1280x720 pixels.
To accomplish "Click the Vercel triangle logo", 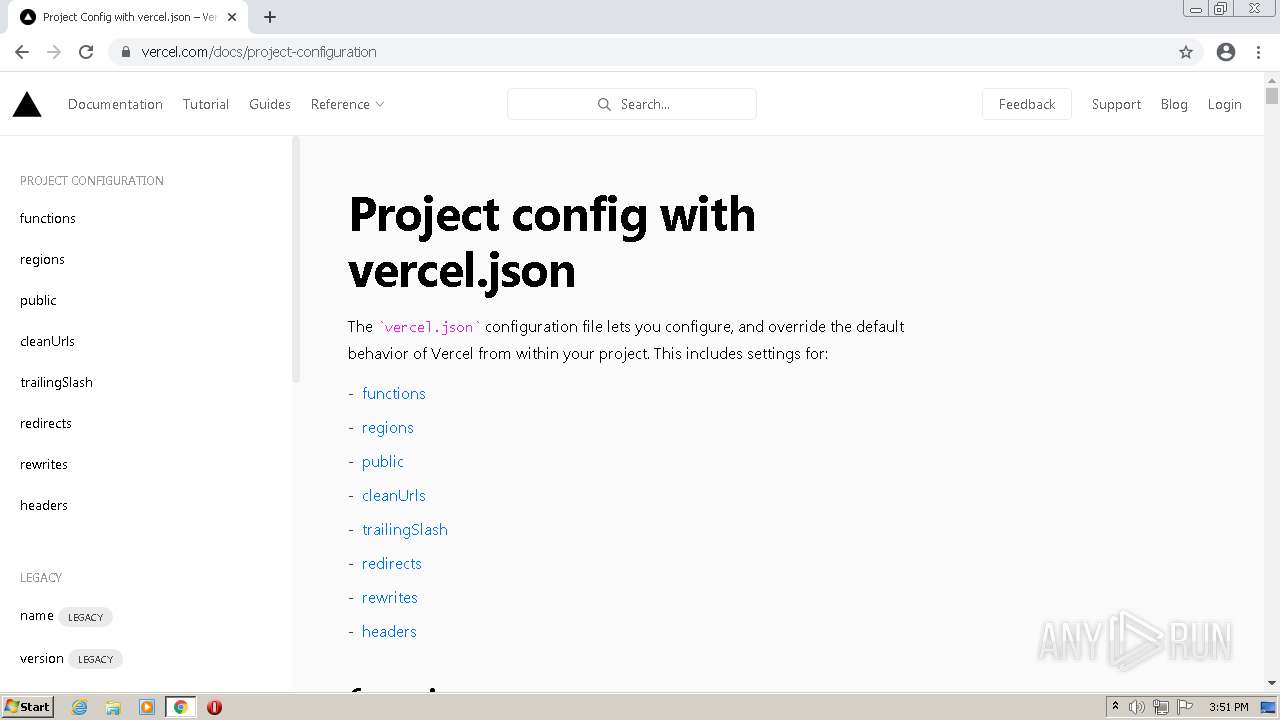I will (27, 104).
